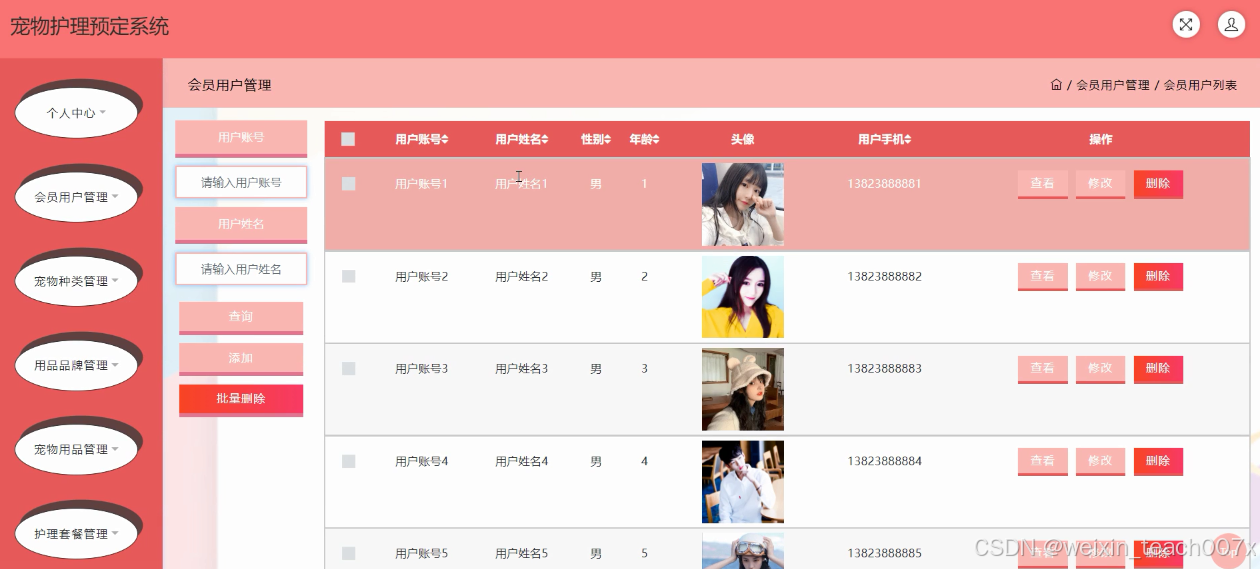Tick the select-all checkbox in table header

(x=348, y=139)
